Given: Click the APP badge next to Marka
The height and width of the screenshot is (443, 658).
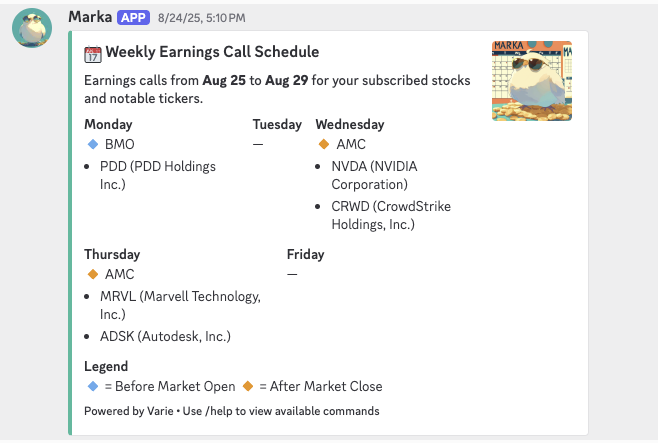Looking at the screenshot, I should click(133, 18).
